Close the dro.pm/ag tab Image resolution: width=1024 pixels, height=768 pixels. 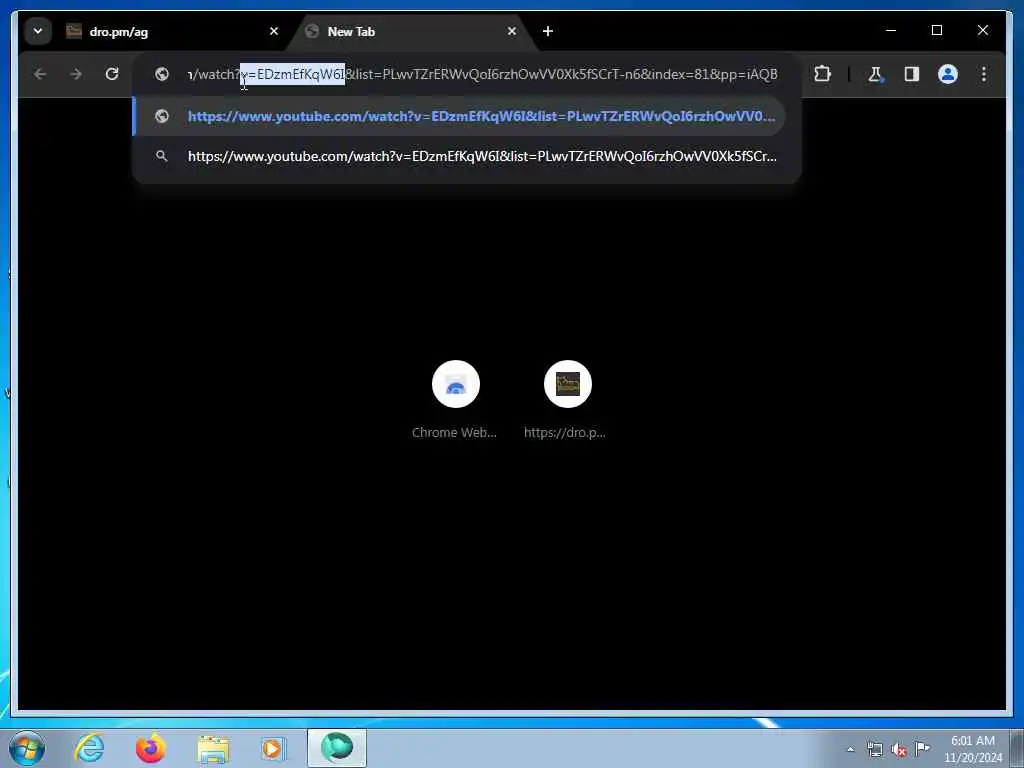click(x=274, y=31)
